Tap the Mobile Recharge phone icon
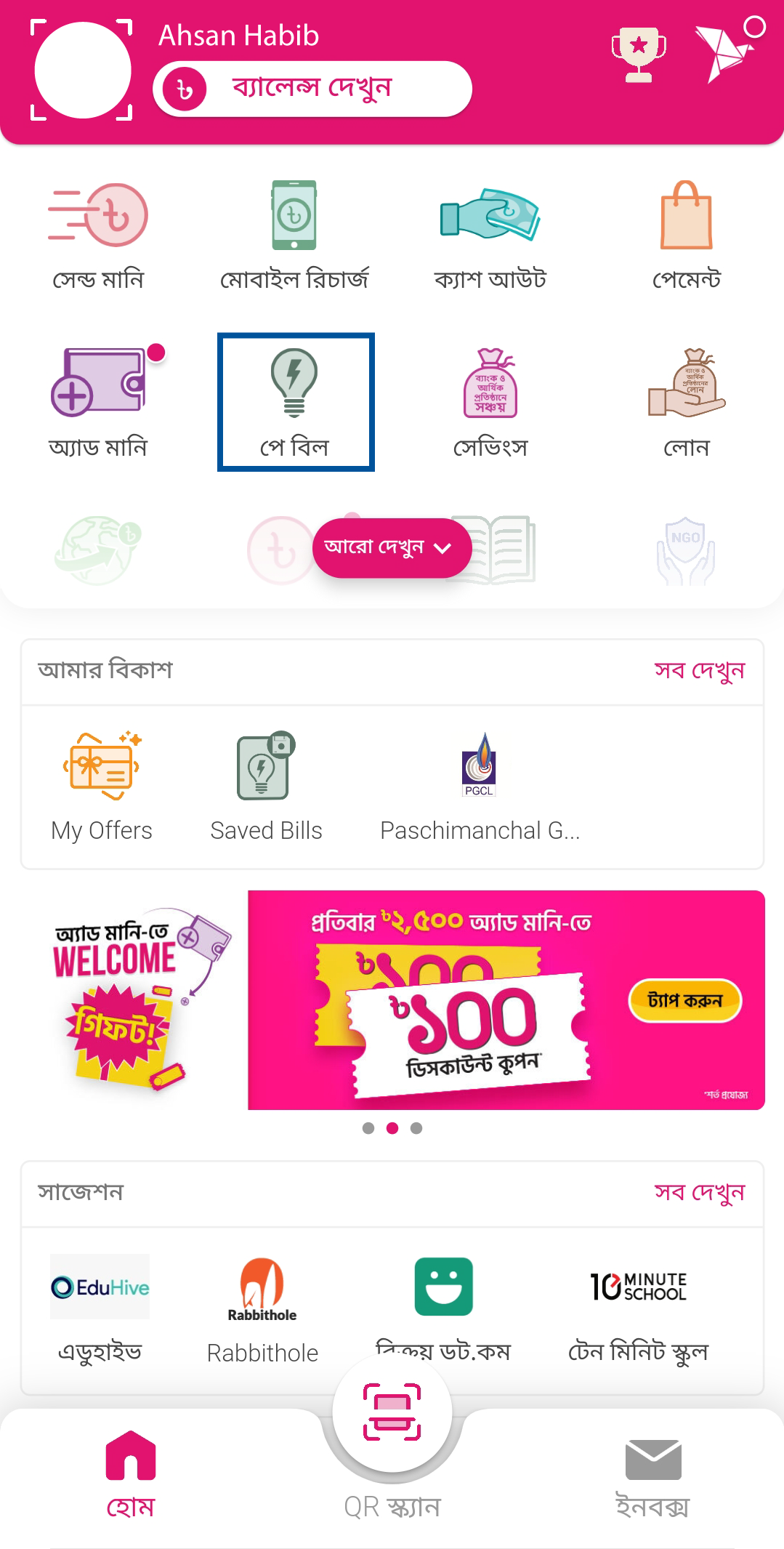Screen dimensions: 784x1549 294,215
